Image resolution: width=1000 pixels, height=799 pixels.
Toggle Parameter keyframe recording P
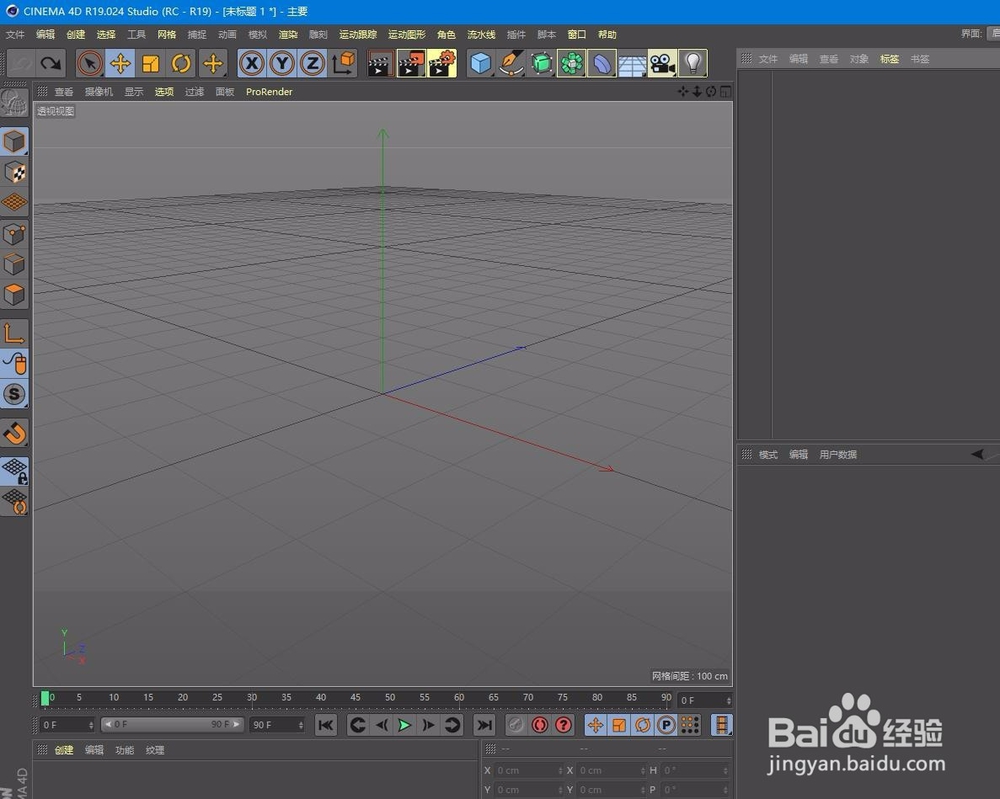(666, 725)
